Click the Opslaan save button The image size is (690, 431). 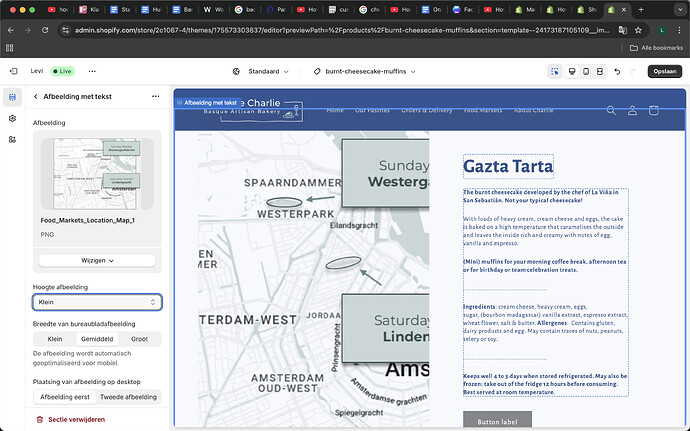(x=664, y=72)
